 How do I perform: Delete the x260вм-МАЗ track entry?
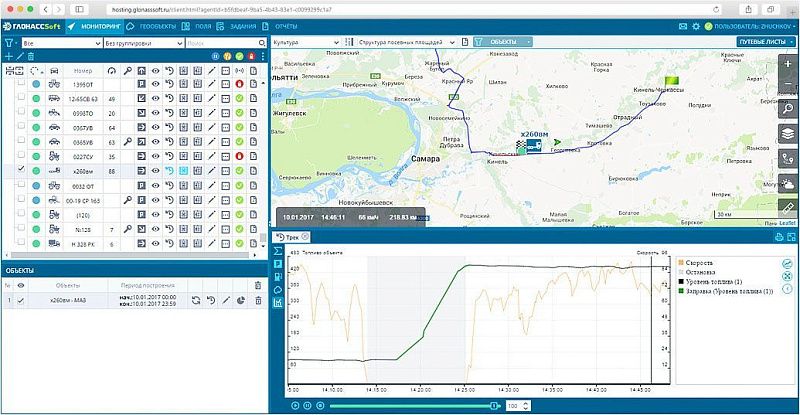pos(258,300)
